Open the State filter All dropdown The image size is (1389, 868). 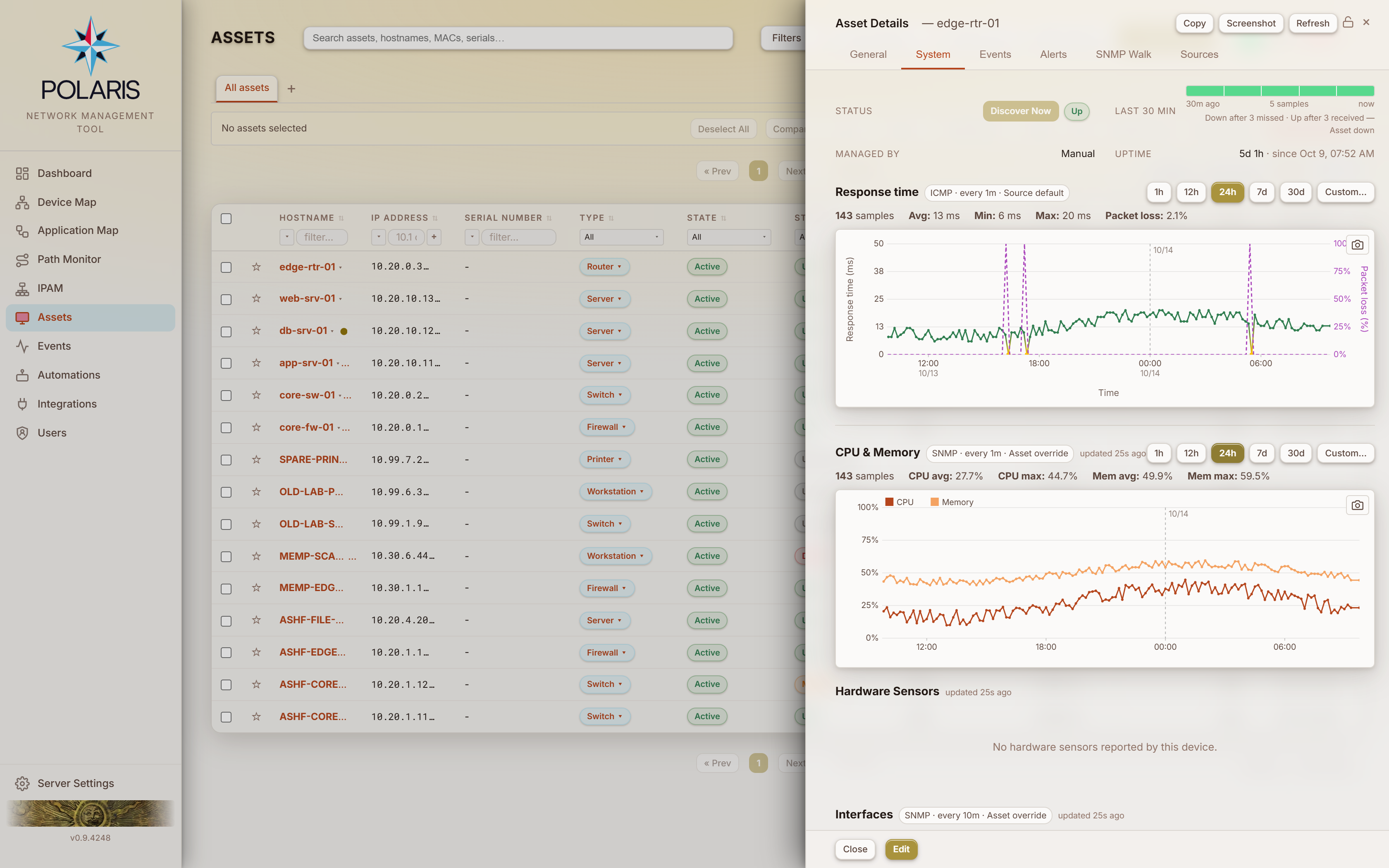pos(729,237)
